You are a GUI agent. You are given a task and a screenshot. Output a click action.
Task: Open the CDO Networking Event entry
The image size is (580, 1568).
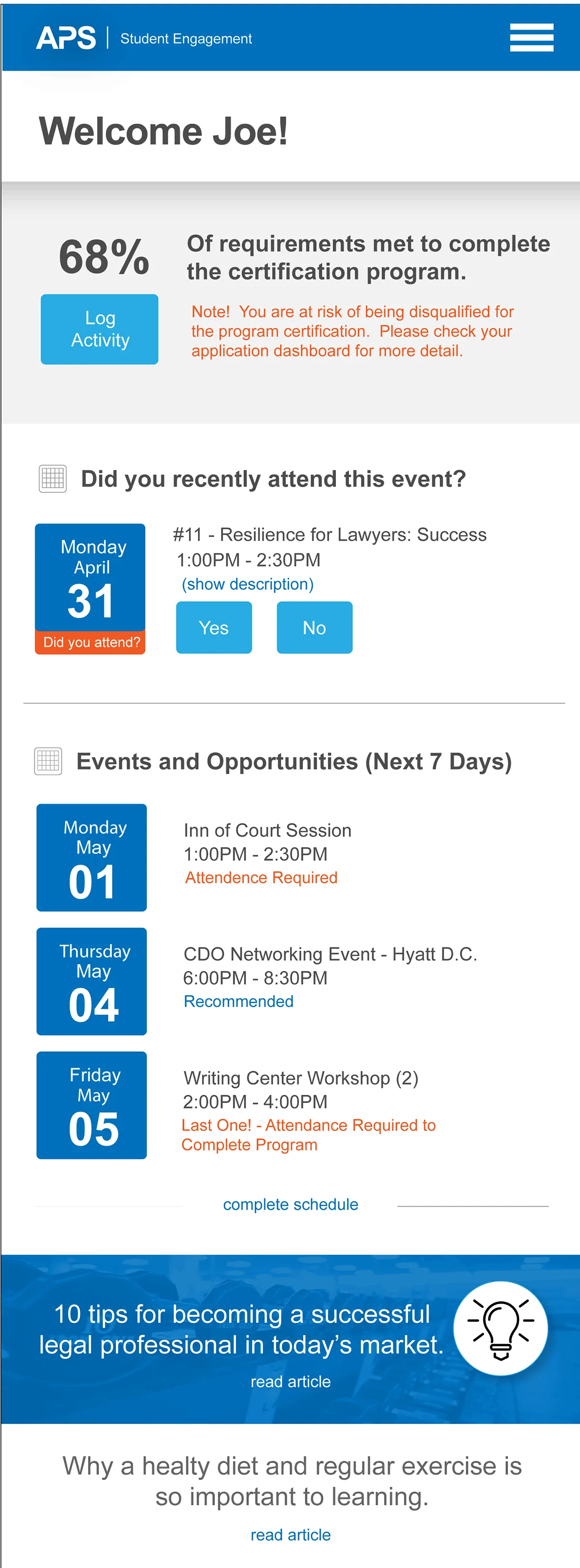[x=330, y=954]
